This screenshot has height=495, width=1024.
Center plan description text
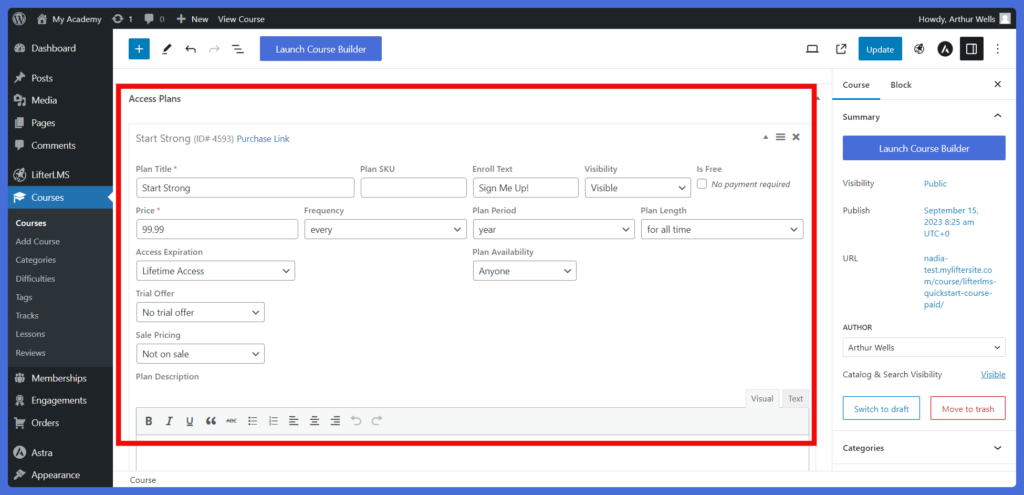click(314, 421)
